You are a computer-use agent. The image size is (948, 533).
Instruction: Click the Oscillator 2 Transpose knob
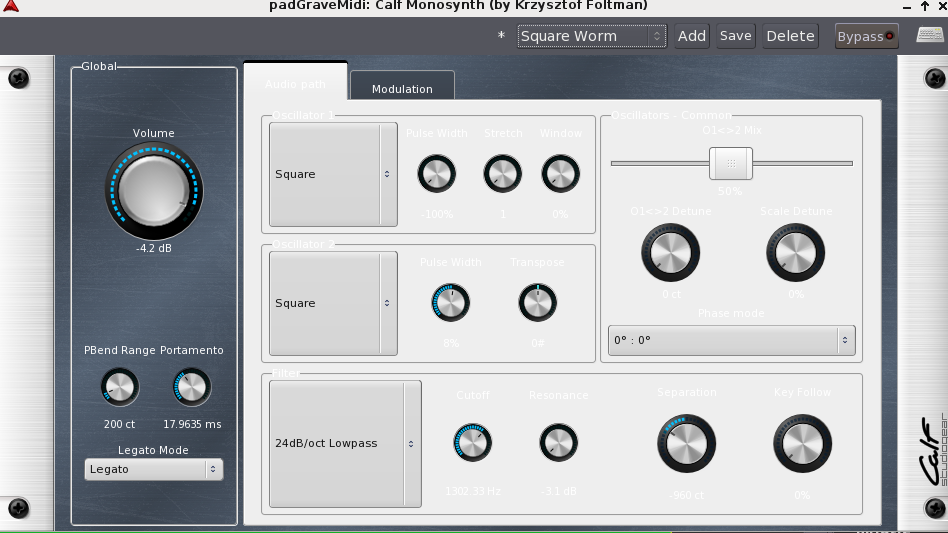click(537, 302)
